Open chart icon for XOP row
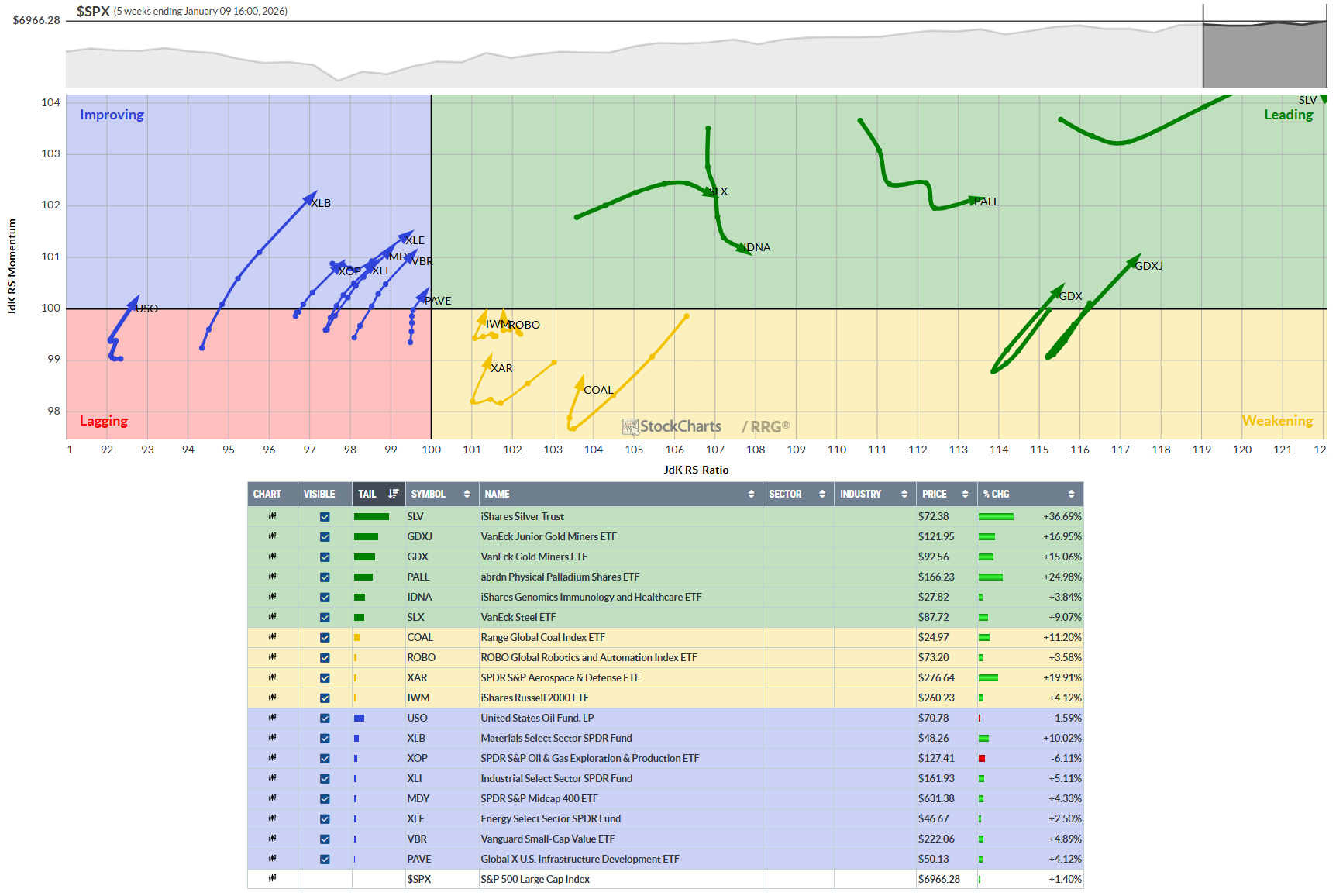The width and height of the screenshot is (1336, 896). (272, 758)
